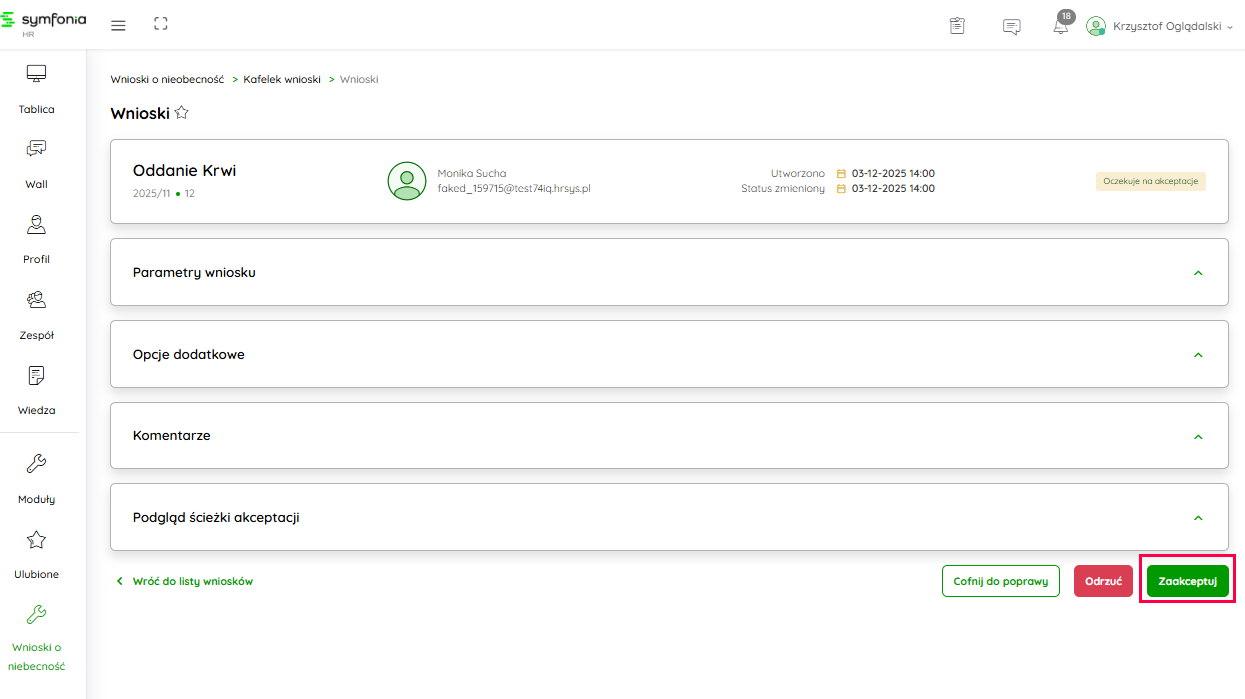Click Kafelek wnioski breadcrumb

(282, 79)
